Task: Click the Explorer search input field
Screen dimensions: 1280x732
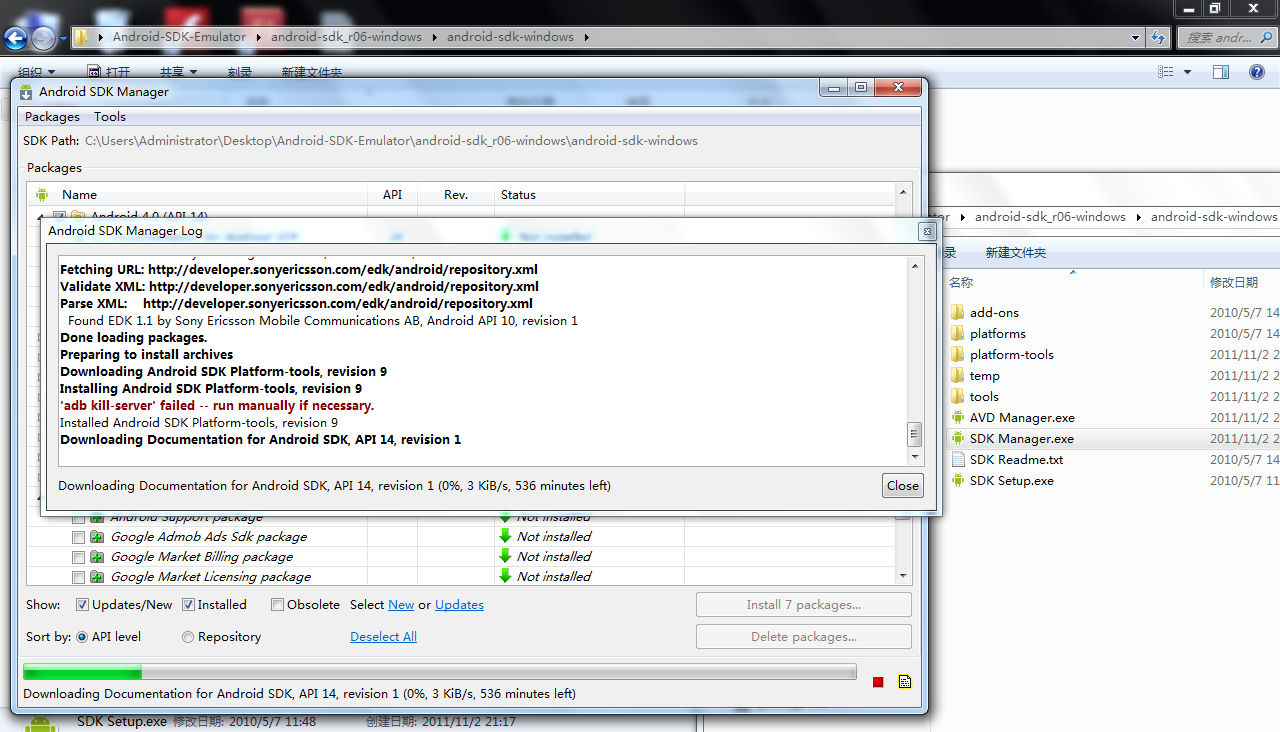Action: click(x=1227, y=38)
